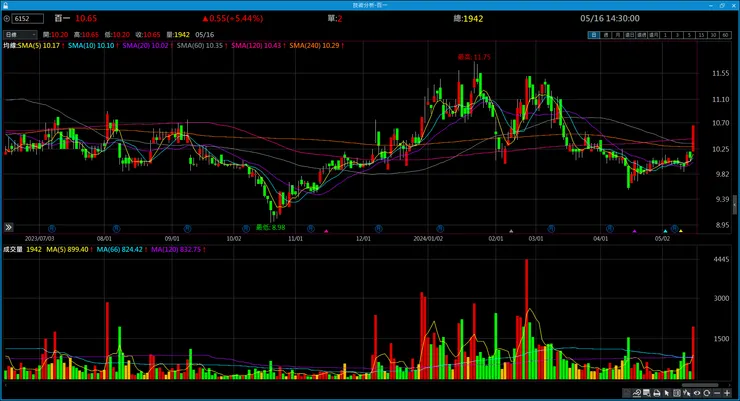
Task: Click the first greyed icon in the bottom toolbar
Action: (x=627, y=393)
